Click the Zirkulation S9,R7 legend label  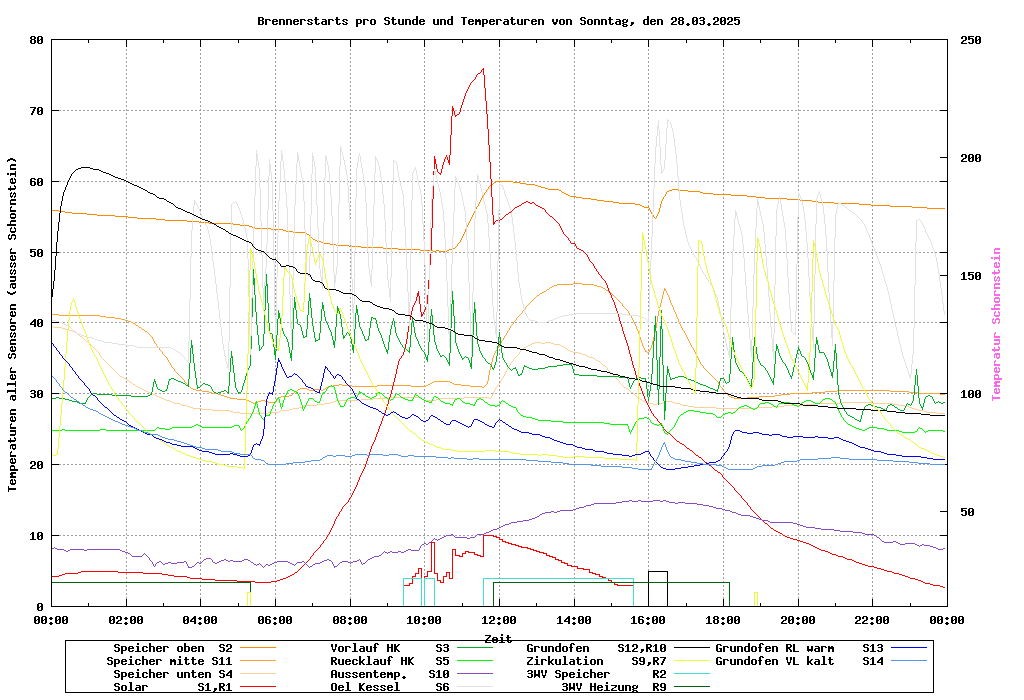click(x=596, y=661)
